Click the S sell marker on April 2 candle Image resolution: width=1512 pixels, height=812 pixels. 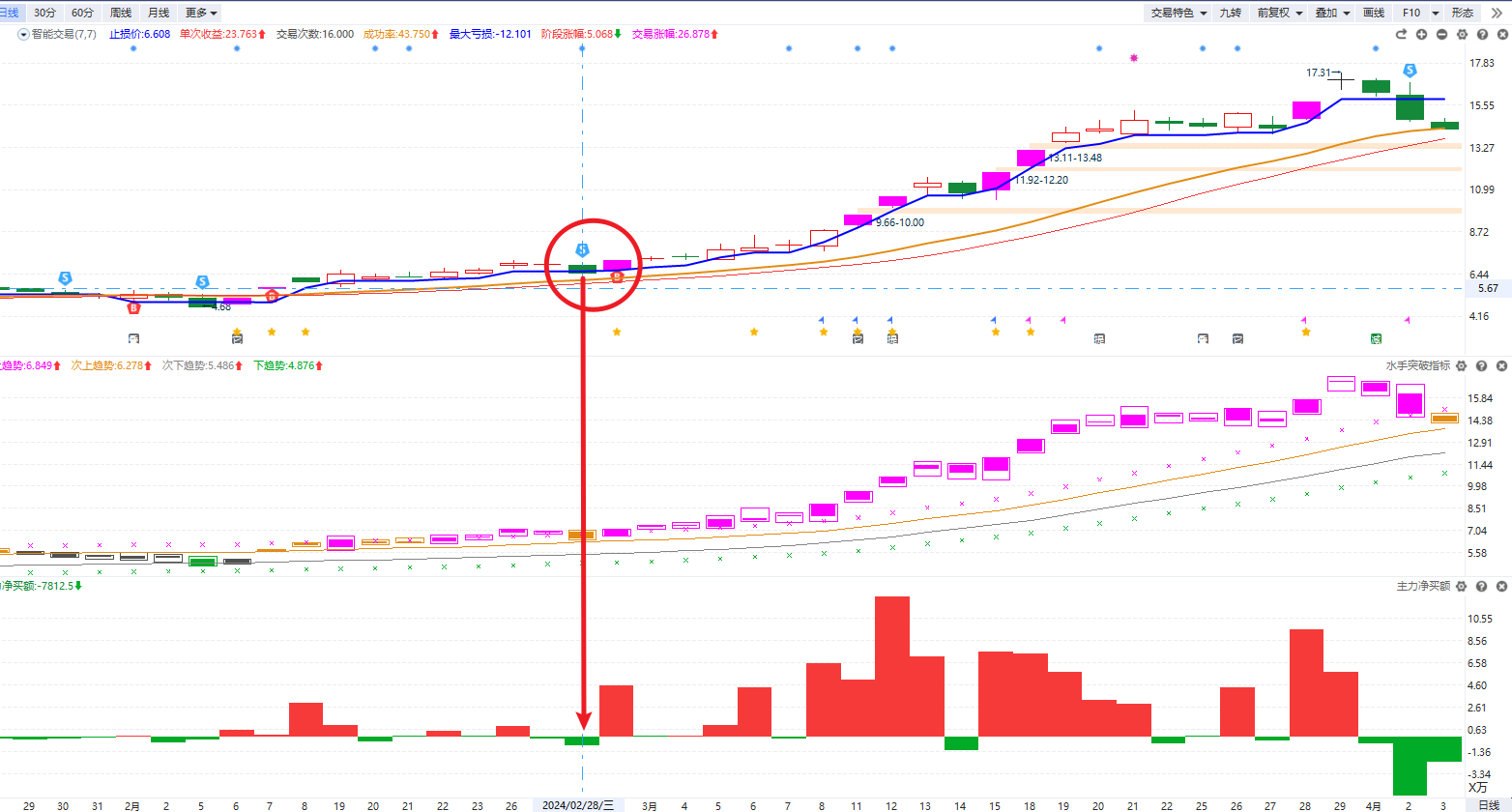click(x=1410, y=71)
